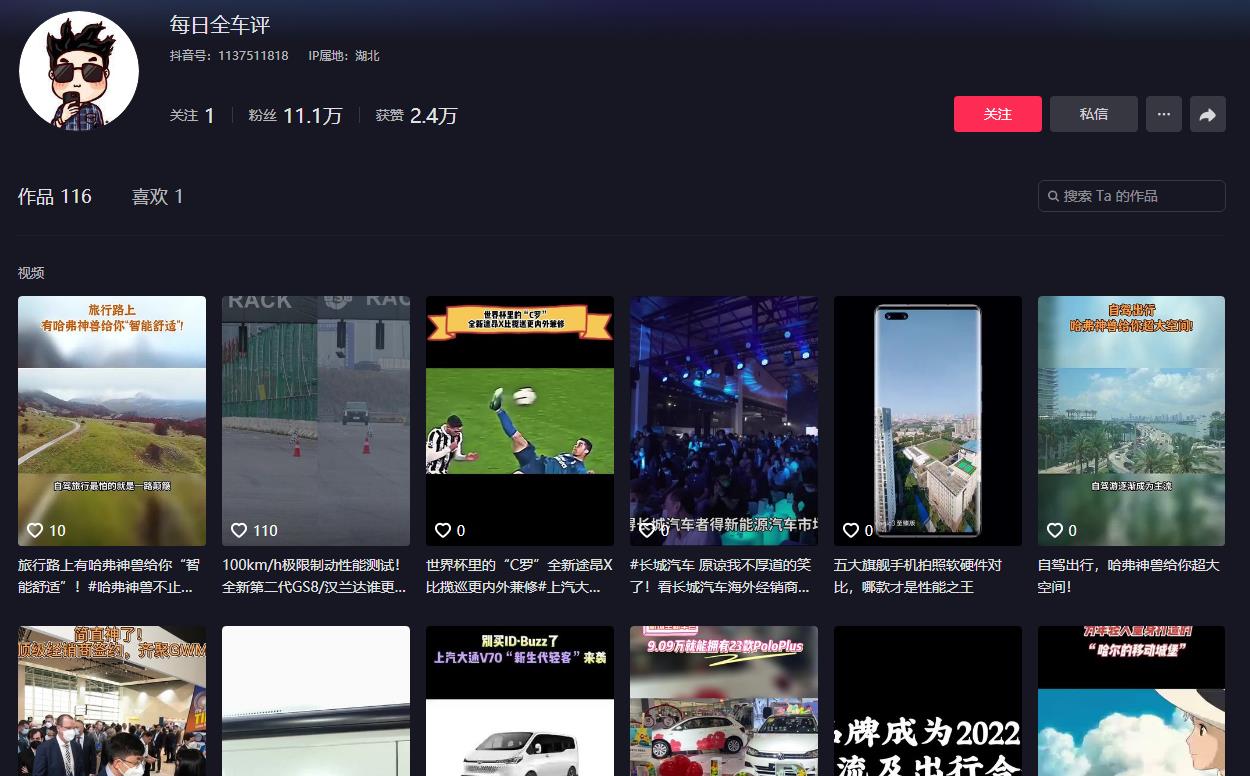Click the 抖音号：1137511818 text
Screen dimensions: 1250x776
click(x=229, y=56)
